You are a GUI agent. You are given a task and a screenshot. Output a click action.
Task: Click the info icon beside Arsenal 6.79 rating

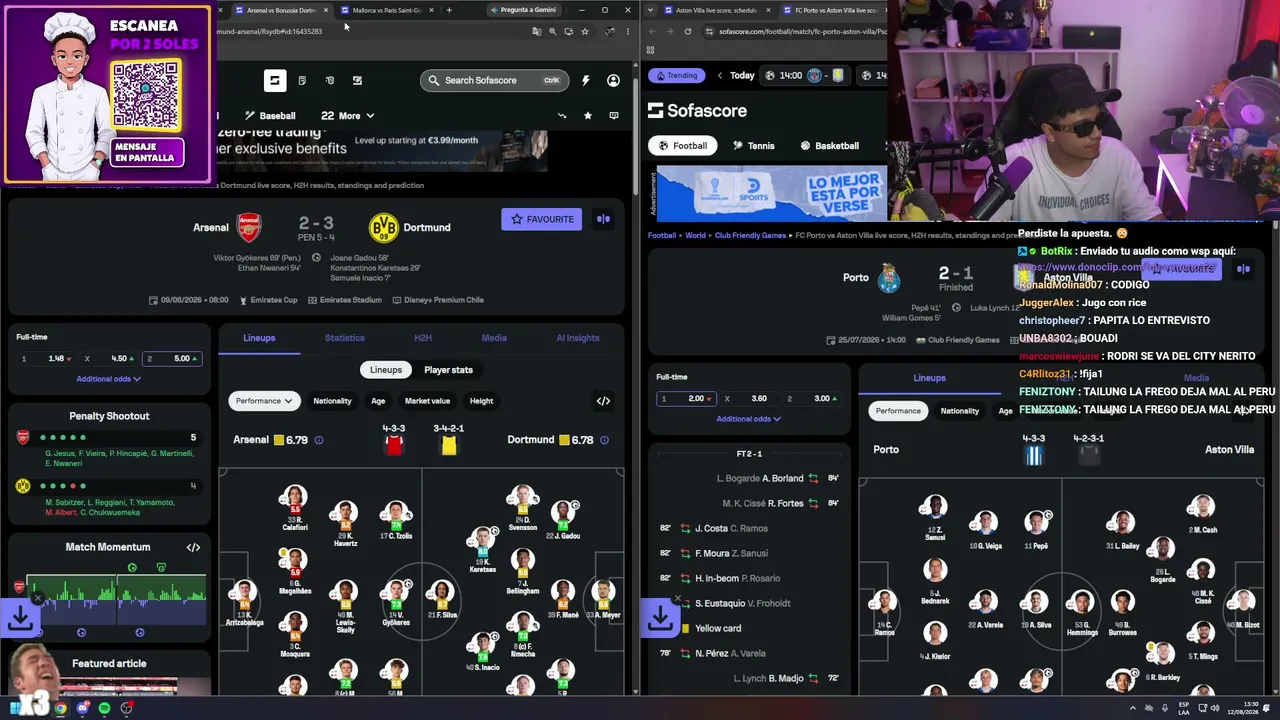(x=319, y=440)
